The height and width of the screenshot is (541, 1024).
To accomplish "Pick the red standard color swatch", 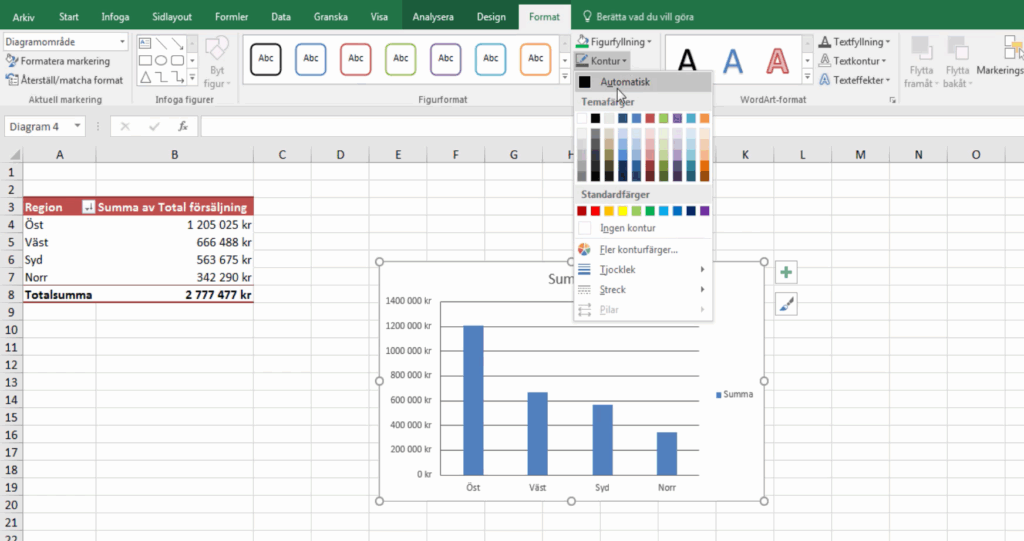I will [596, 211].
